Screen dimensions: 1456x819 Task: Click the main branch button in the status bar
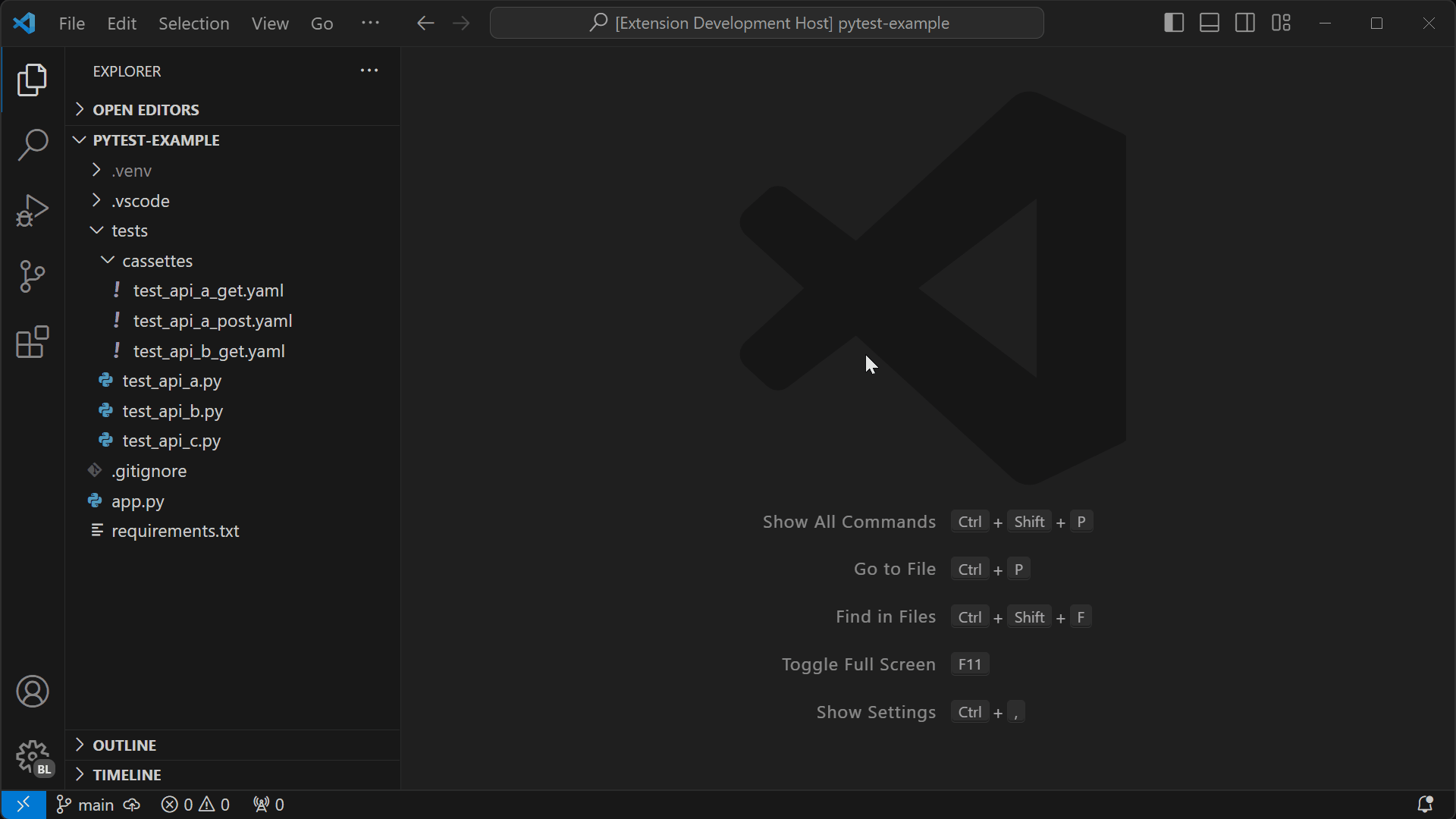[86, 805]
